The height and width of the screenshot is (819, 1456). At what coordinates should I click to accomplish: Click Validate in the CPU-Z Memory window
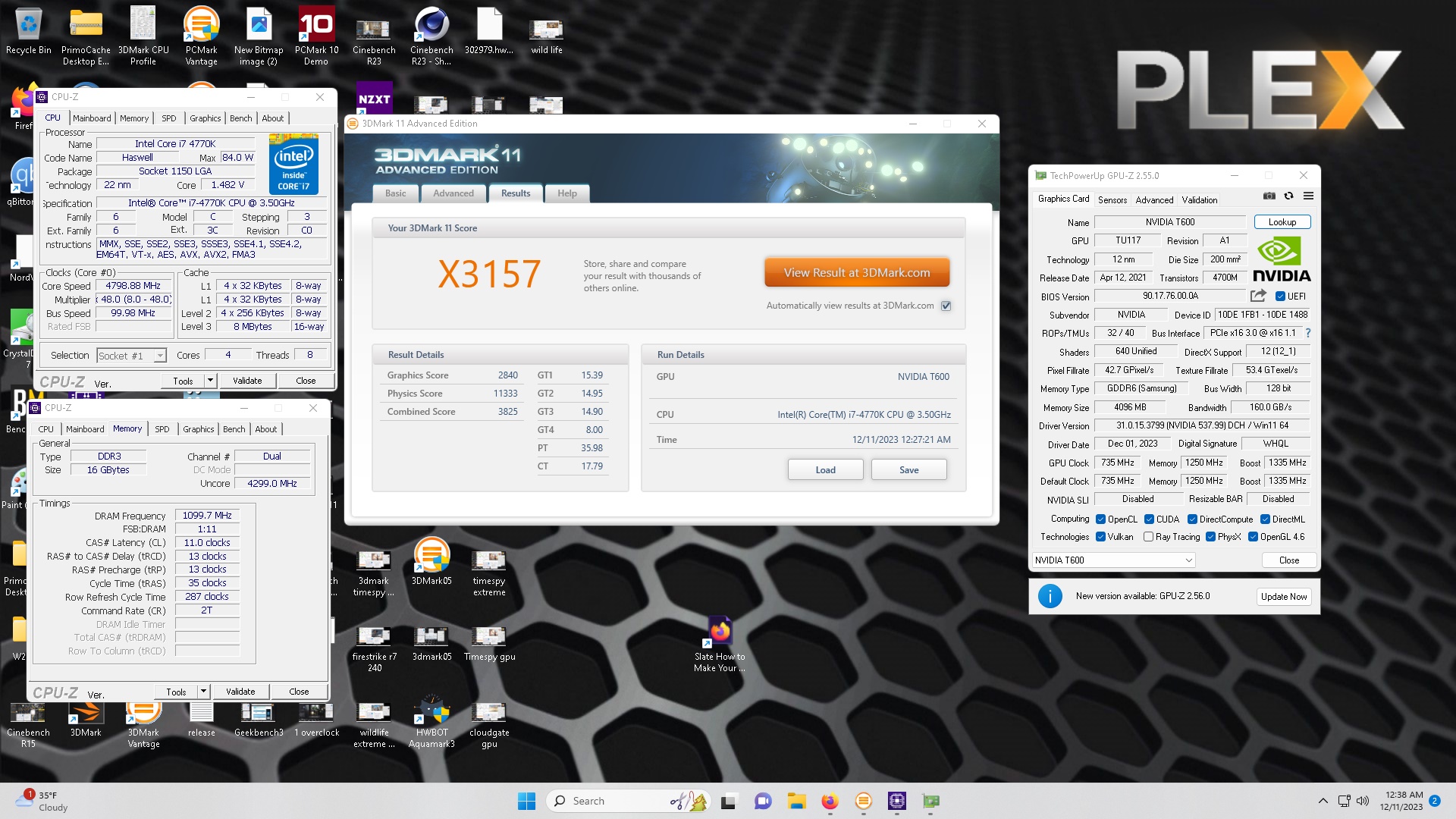pos(240,692)
